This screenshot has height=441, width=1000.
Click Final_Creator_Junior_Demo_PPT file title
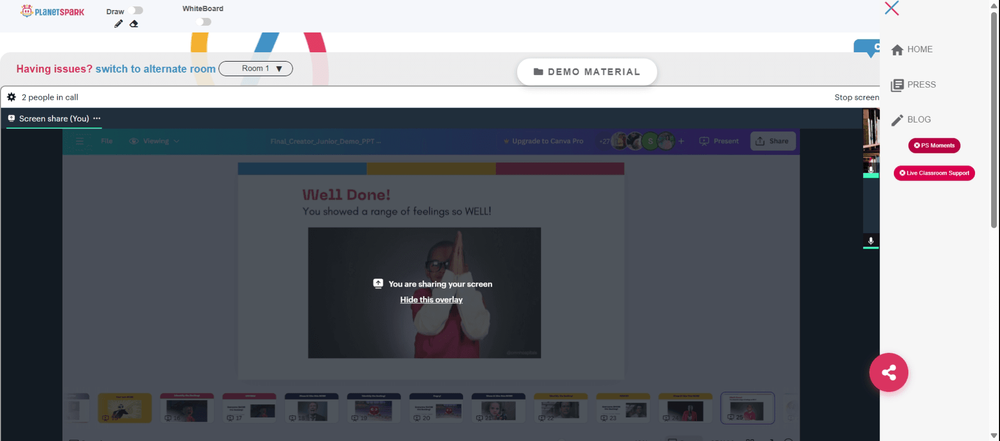(x=325, y=141)
